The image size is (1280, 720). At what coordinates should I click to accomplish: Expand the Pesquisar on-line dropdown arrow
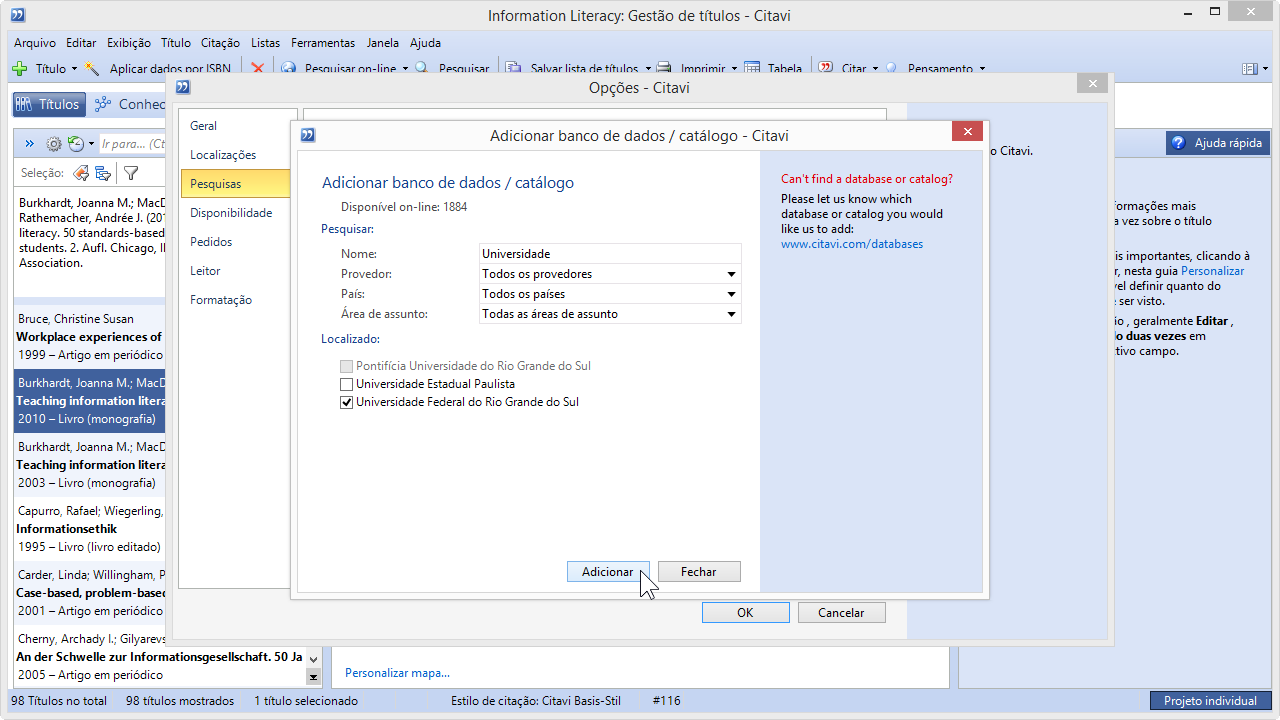coord(405,69)
